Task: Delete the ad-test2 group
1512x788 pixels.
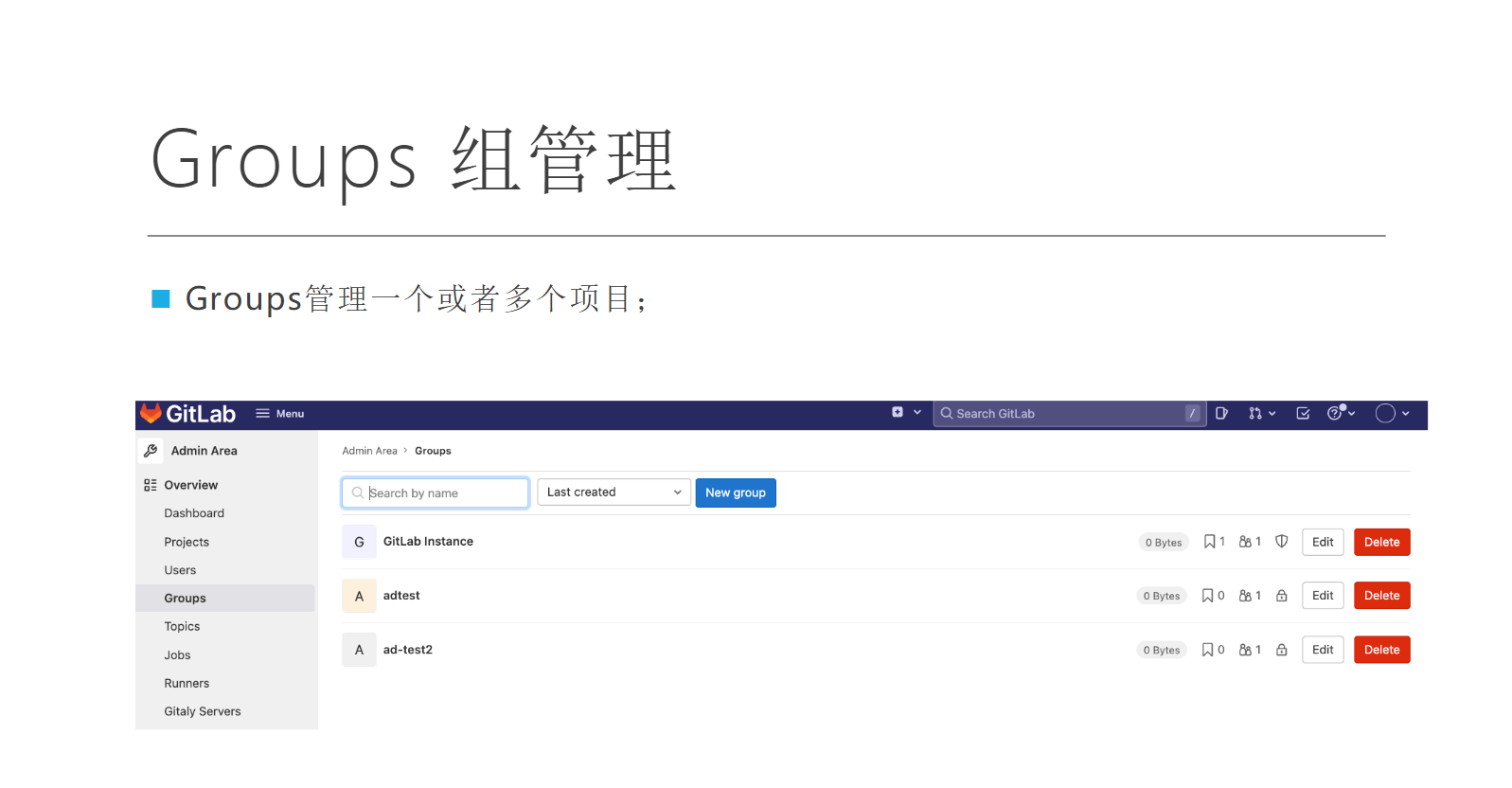Action: click(1382, 650)
